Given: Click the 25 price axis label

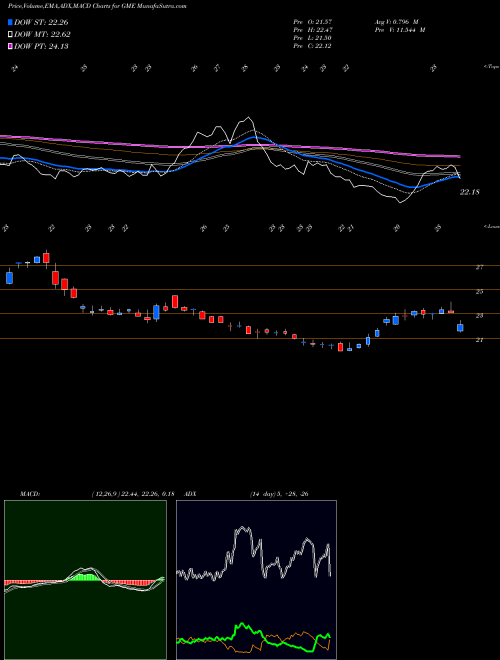Looking at the screenshot, I should click(479, 291).
